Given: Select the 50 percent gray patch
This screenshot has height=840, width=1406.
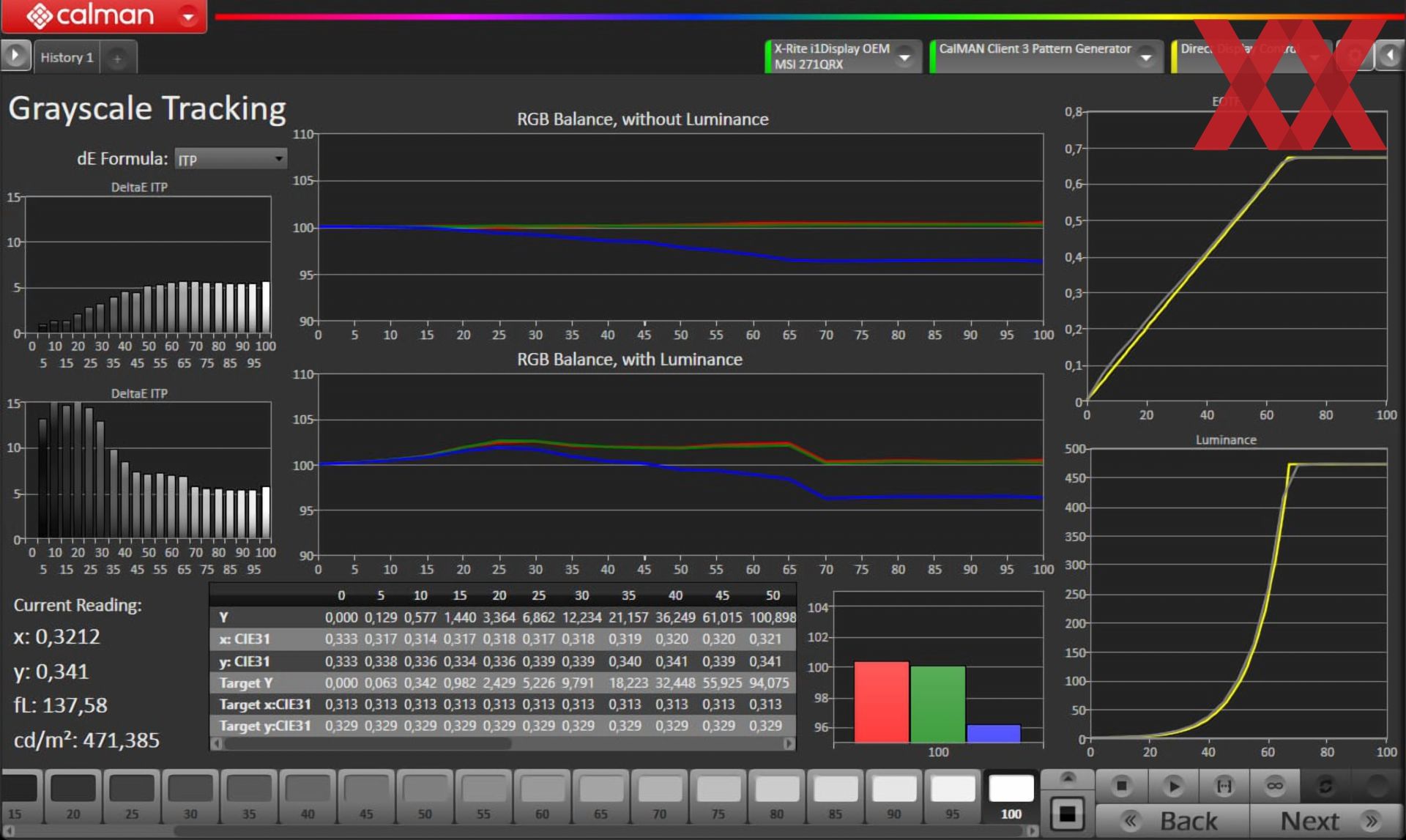Looking at the screenshot, I should (425, 796).
